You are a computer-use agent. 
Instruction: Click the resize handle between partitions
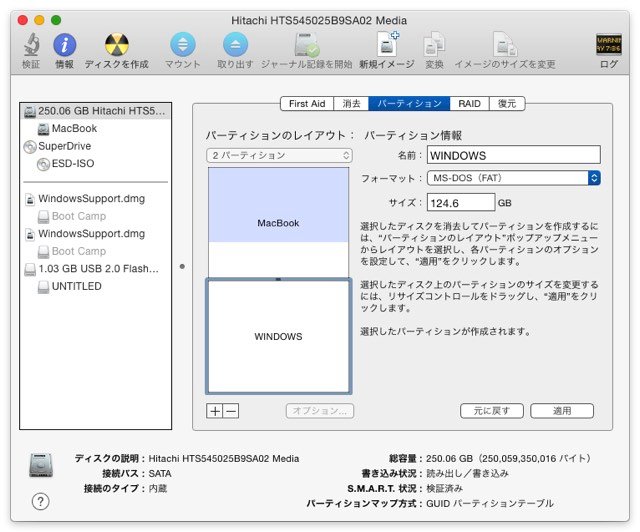278,279
